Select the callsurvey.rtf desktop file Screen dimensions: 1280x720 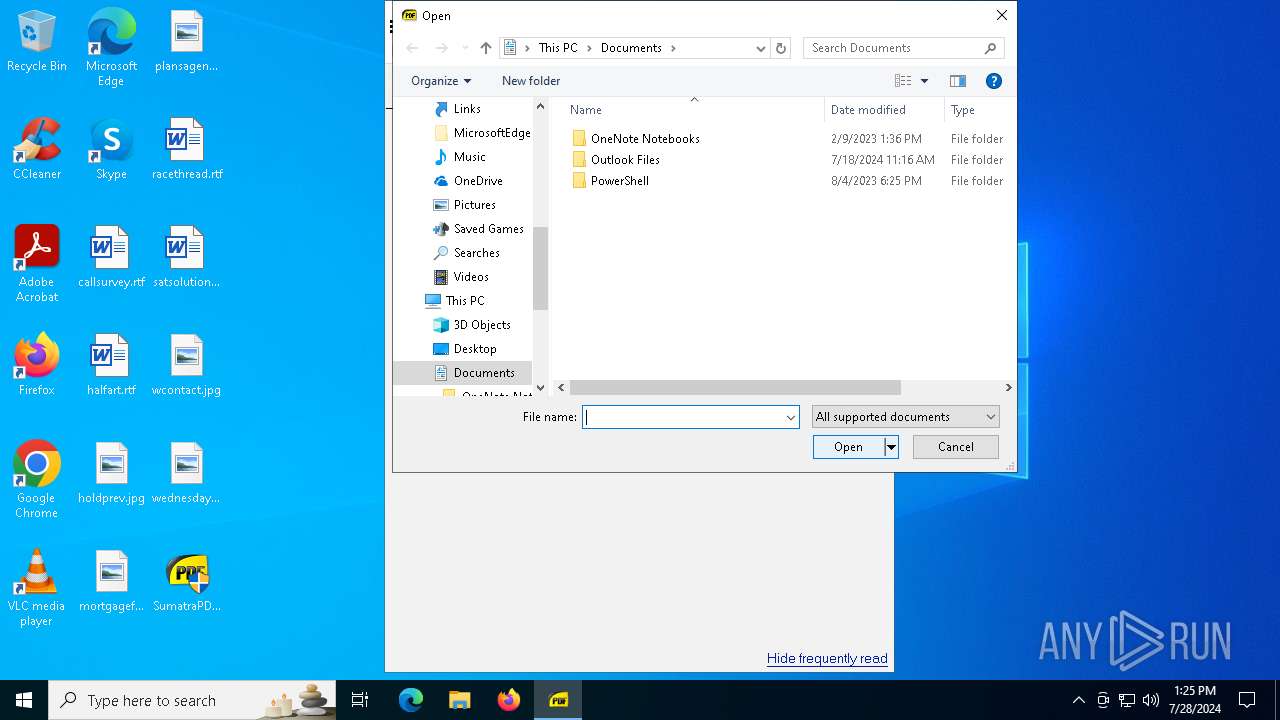[x=111, y=258]
